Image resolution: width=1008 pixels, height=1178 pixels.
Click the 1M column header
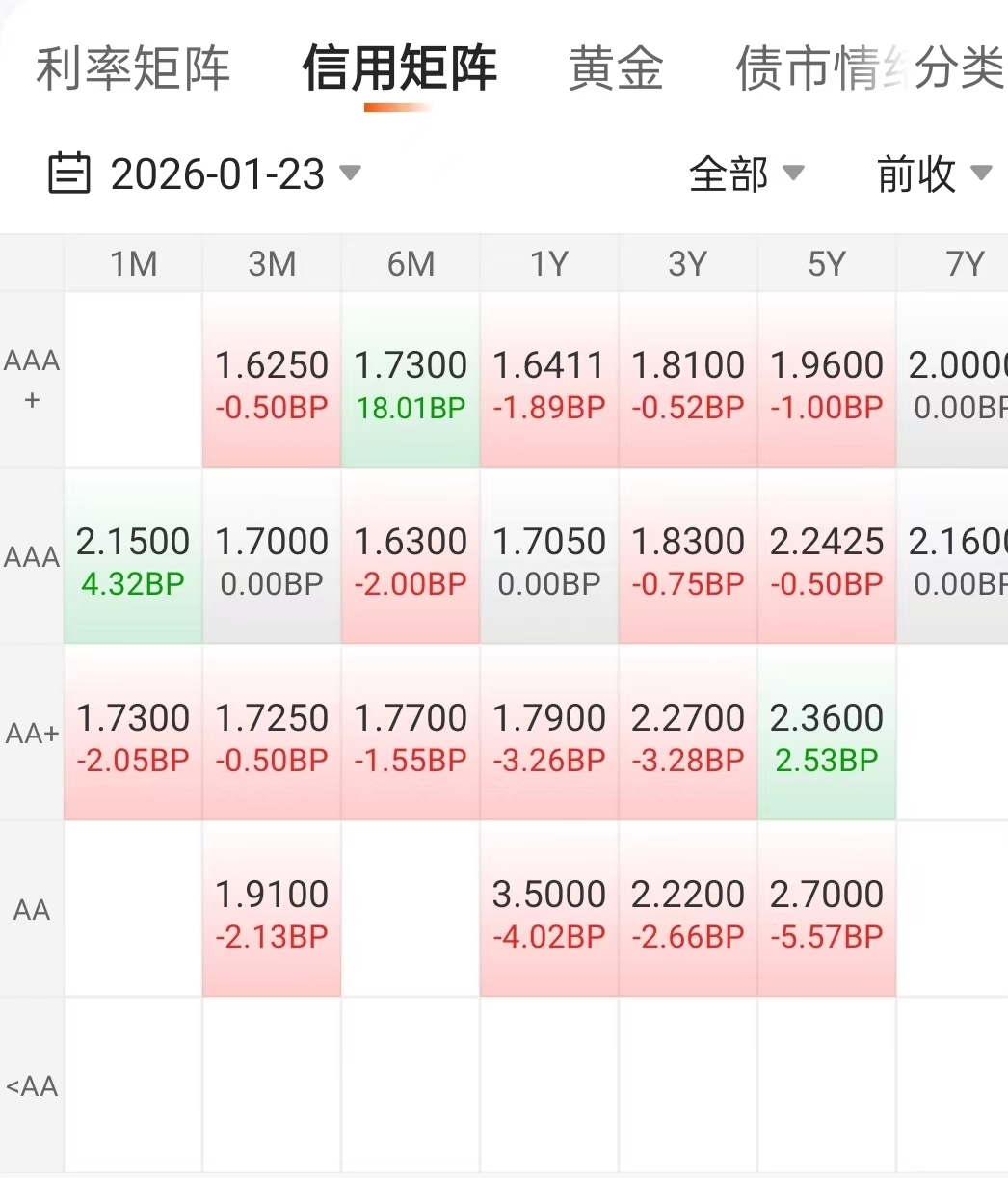pyautogui.click(x=133, y=263)
